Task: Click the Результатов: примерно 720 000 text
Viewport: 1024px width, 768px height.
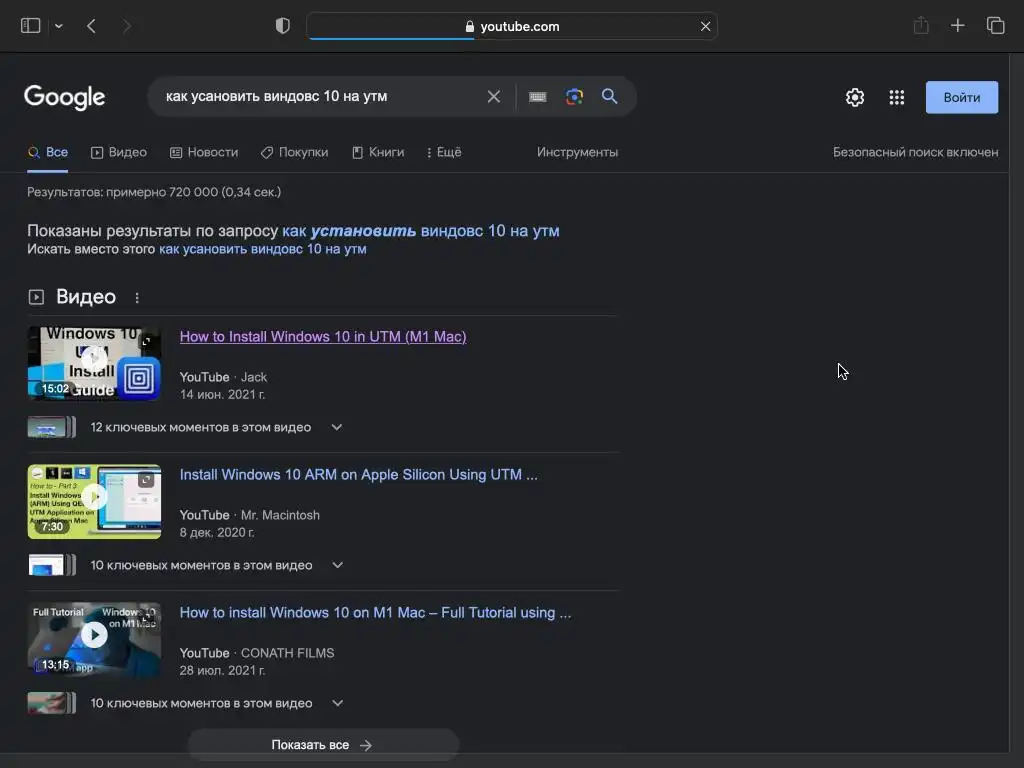Action: click(x=154, y=192)
